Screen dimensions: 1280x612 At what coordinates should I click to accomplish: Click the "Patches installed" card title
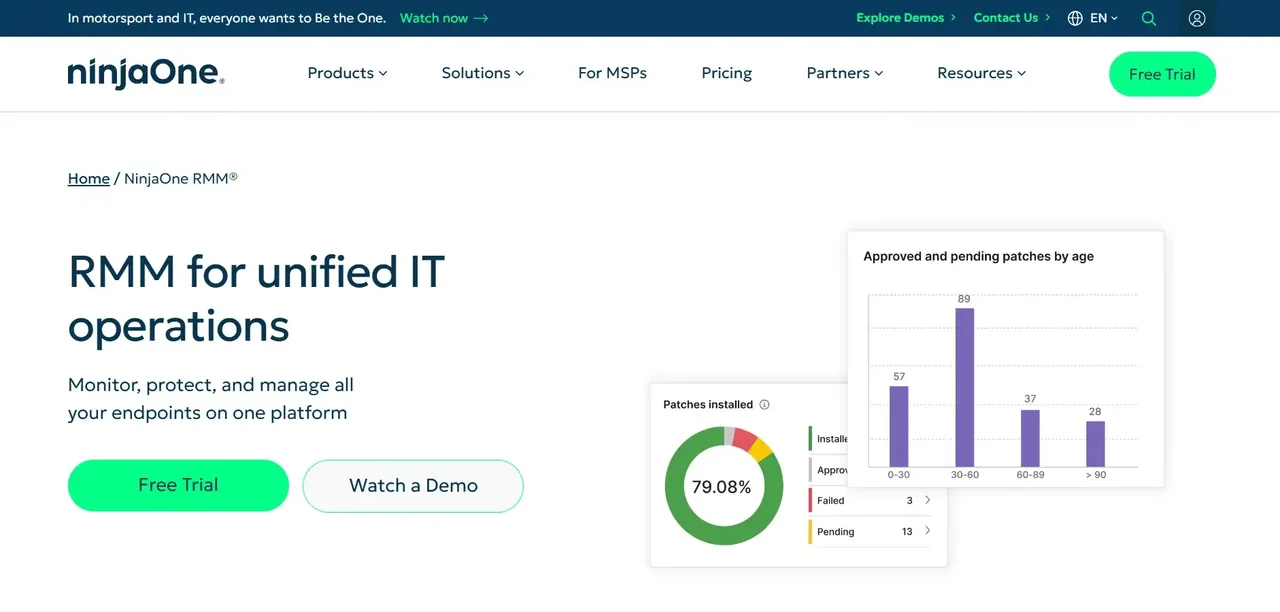[708, 405]
